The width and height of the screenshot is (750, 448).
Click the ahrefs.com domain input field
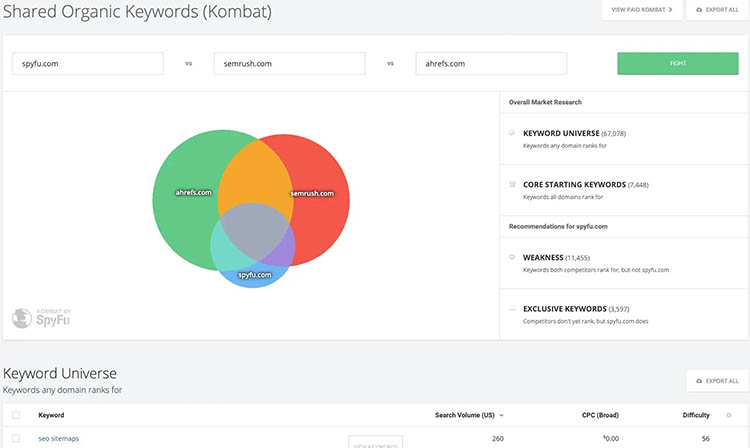point(491,64)
